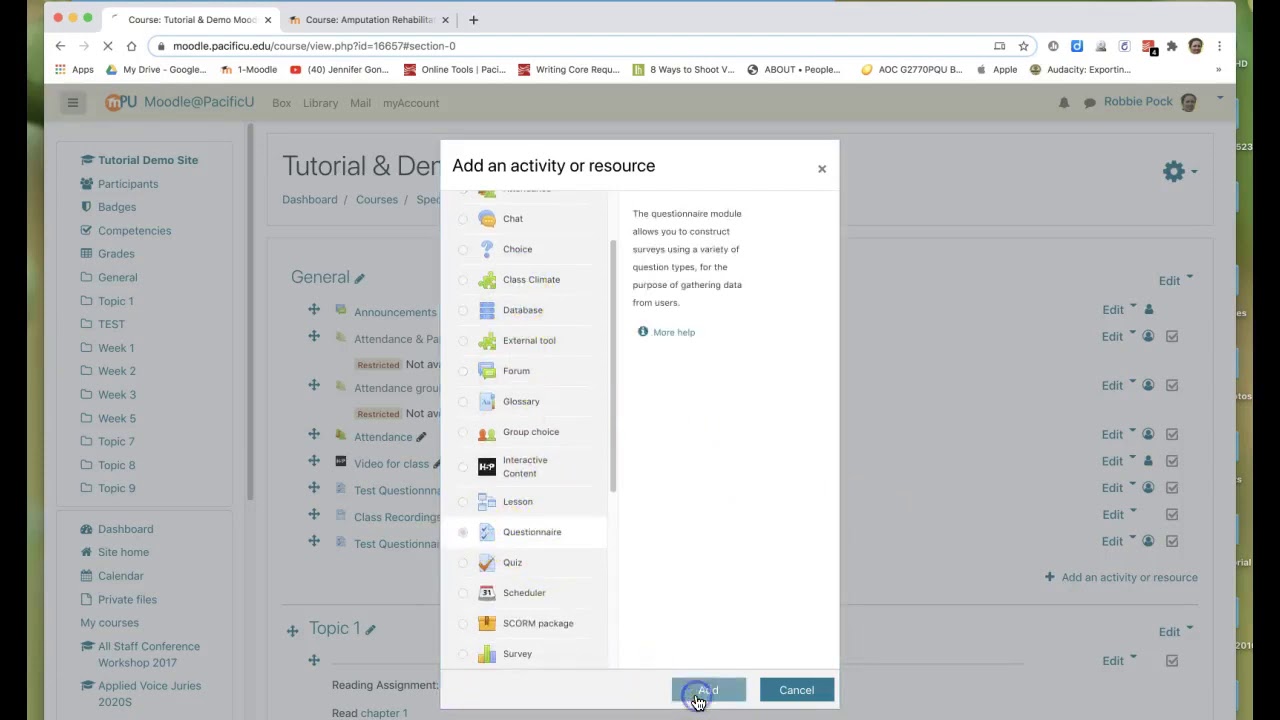Open the course settings gear menu
The width and height of the screenshot is (1280, 720).
point(1179,171)
